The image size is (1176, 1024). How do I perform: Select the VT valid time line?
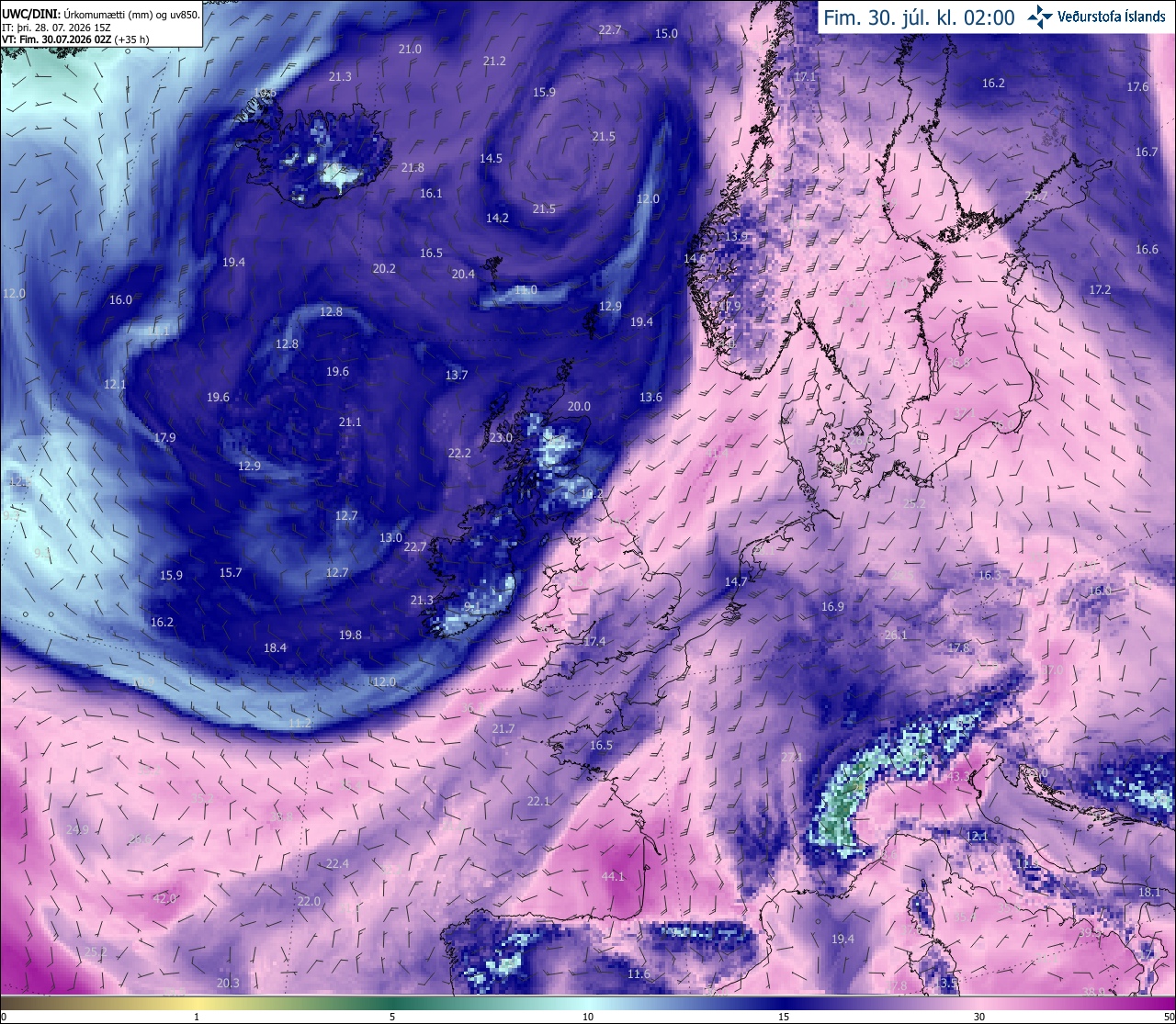point(75,39)
